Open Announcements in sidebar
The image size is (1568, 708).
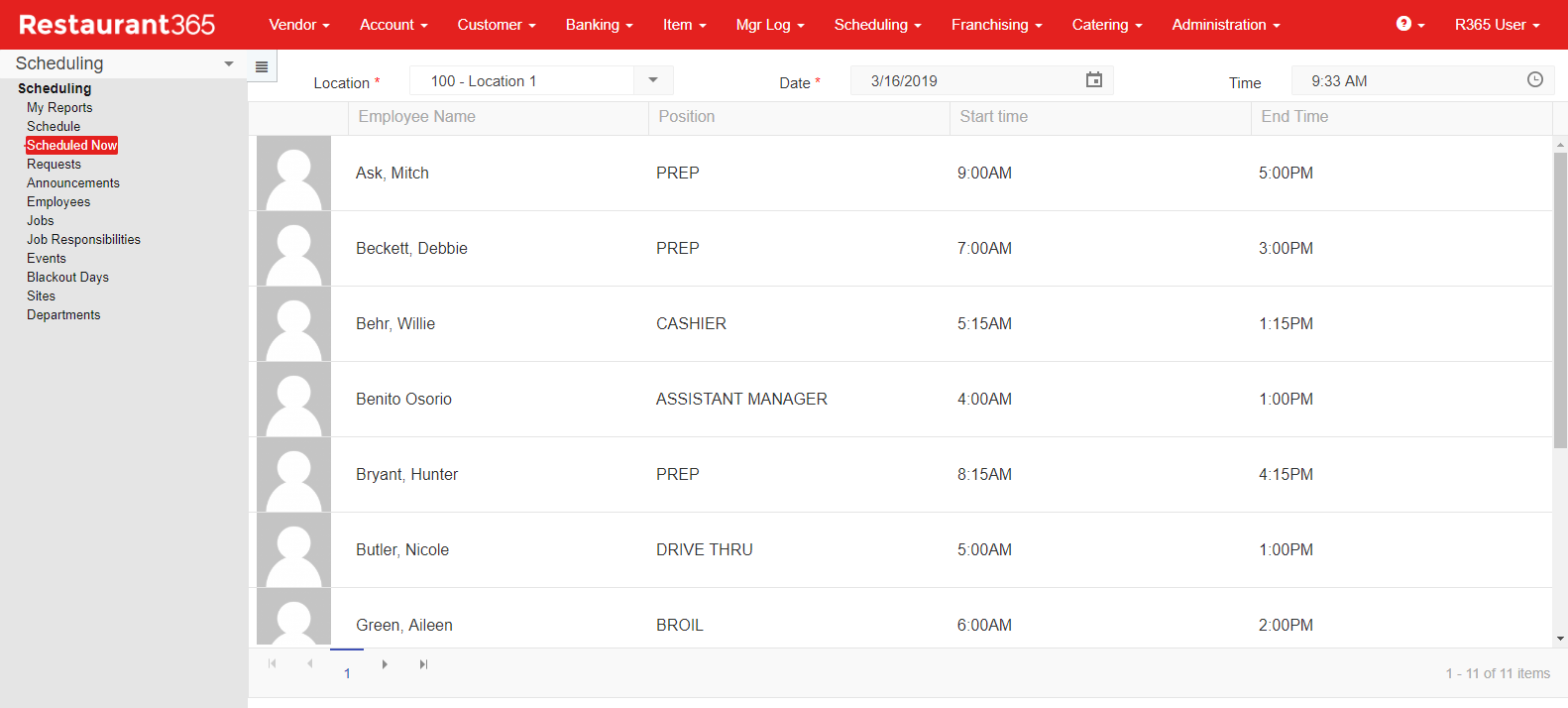[73, 182]
